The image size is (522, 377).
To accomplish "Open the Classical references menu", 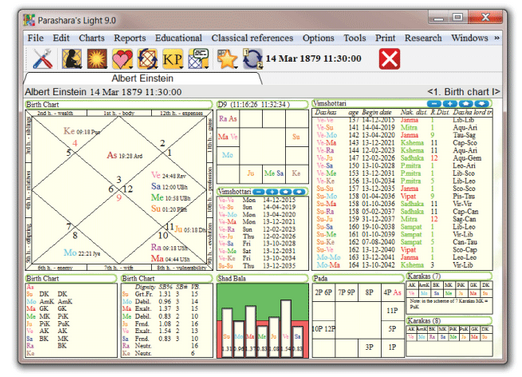I will (x=252, y=38).
